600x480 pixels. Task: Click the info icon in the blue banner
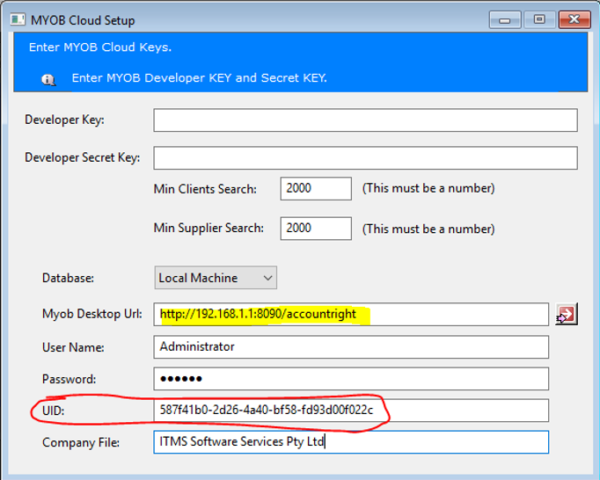(48, 78)
